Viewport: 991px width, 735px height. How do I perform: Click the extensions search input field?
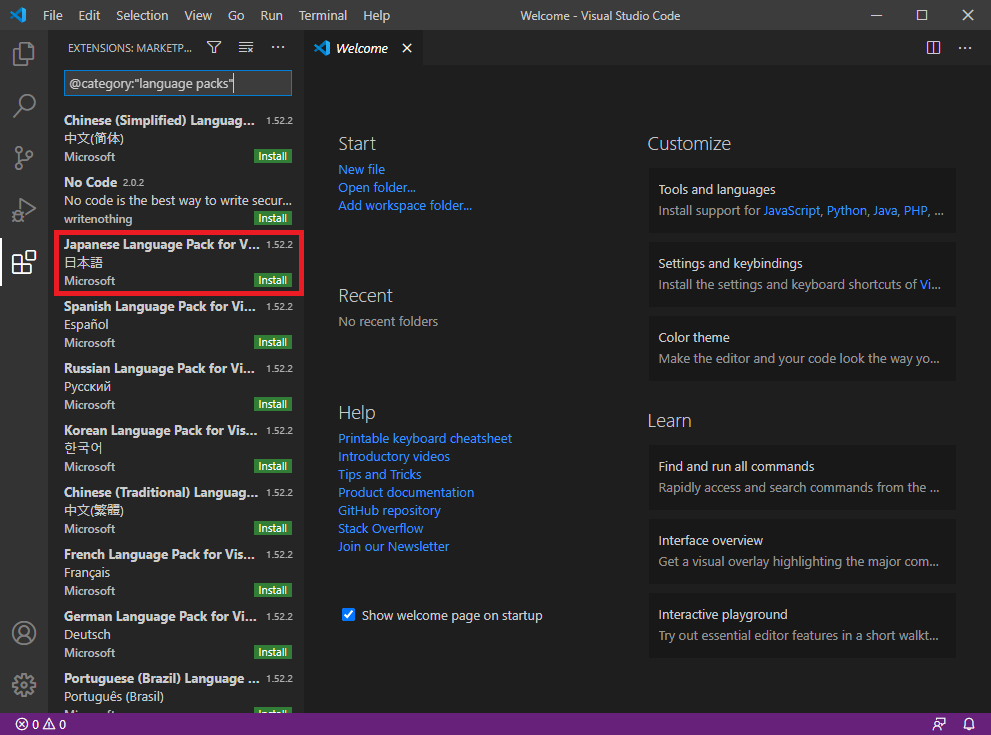pos(178,83)
